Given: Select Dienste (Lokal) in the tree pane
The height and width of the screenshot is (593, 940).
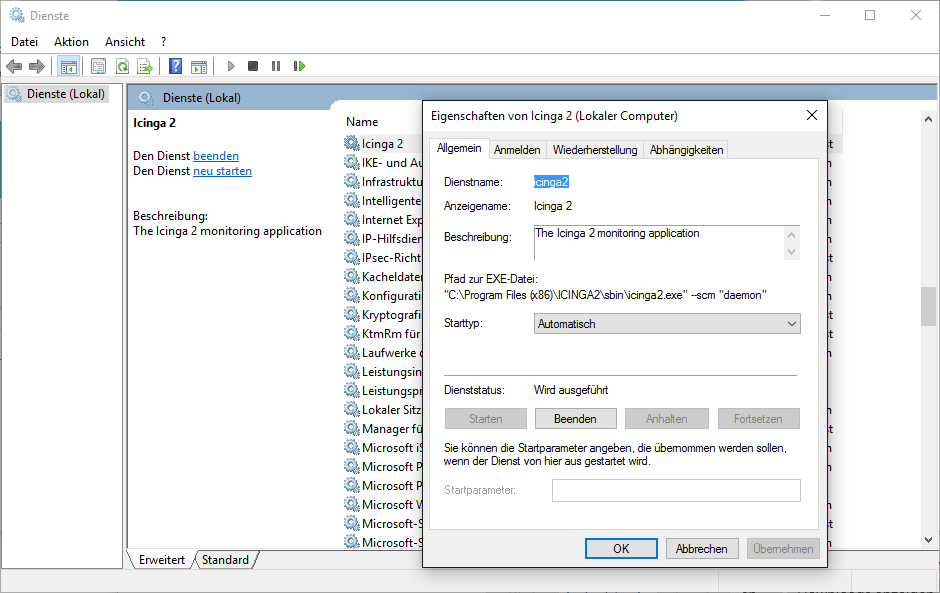Looking at the screenshot, I should pos(56,94).
